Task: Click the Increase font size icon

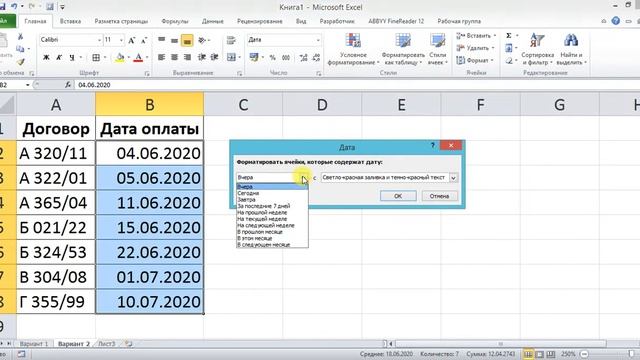Action: coord(131,40)
